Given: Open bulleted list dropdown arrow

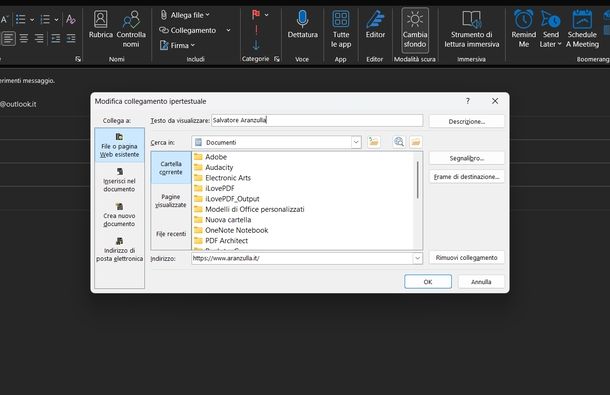Looking at the screenshot, I should click(x=32, y=19).
